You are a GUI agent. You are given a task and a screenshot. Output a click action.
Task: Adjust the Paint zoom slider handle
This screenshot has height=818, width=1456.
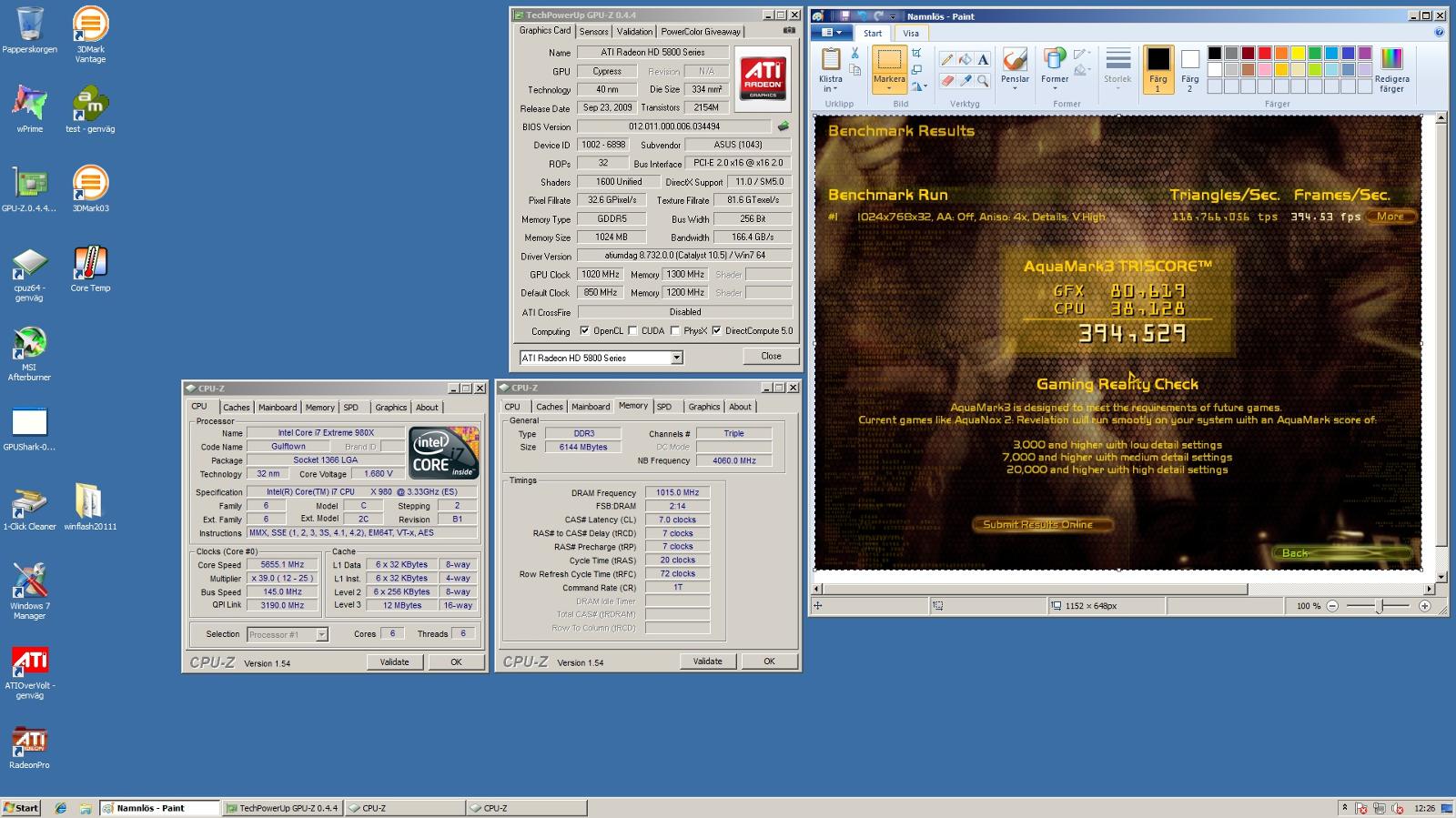[1380, 606]
